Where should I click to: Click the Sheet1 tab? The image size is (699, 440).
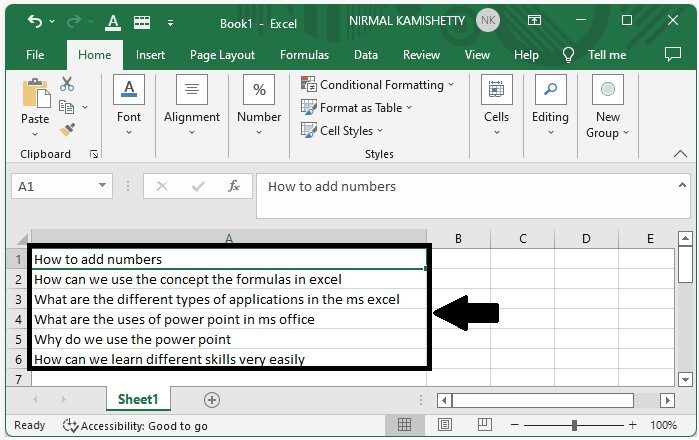pos(138,399)
